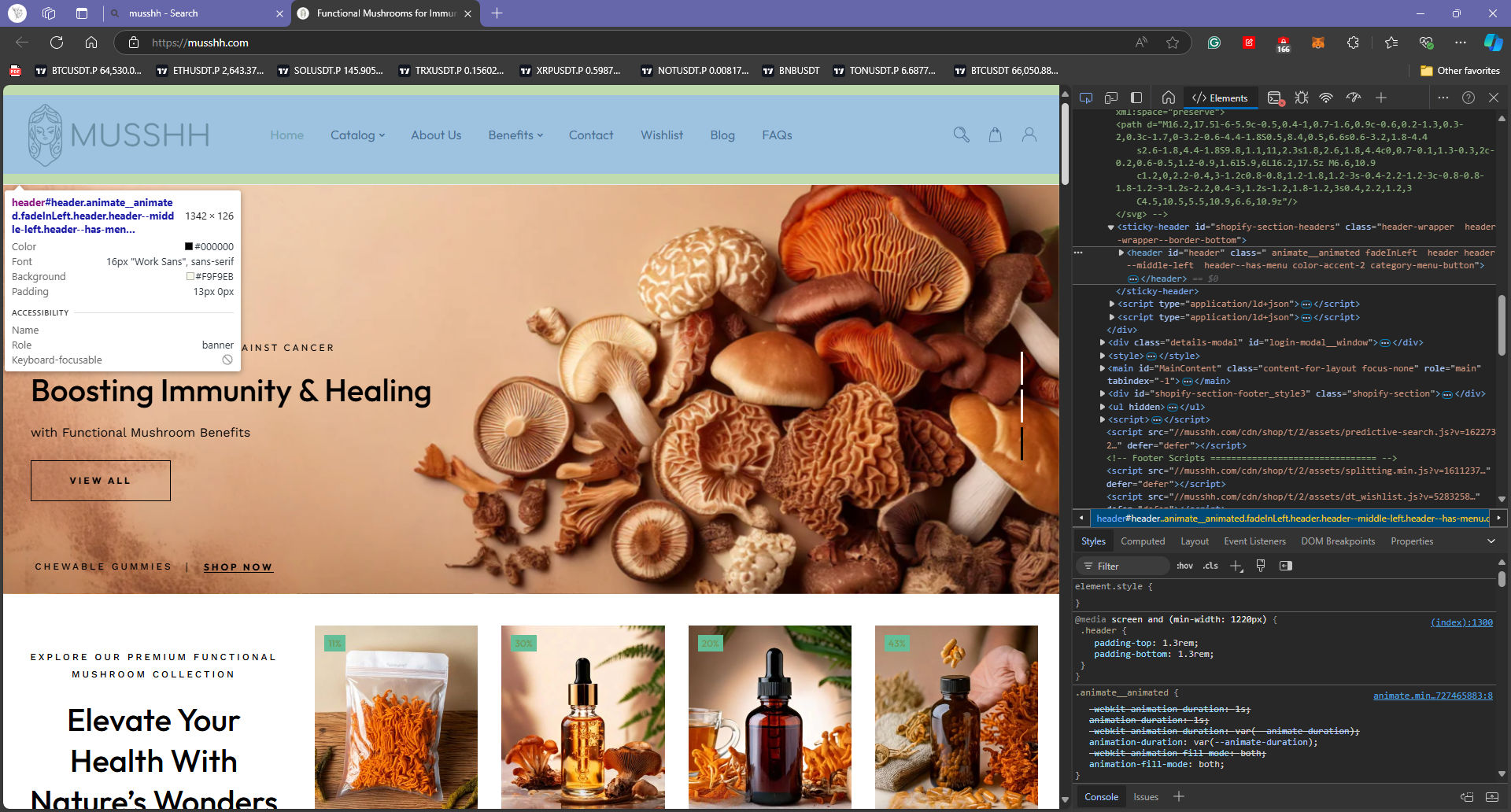Expand the MainContent main node

tap(1103, 368)
